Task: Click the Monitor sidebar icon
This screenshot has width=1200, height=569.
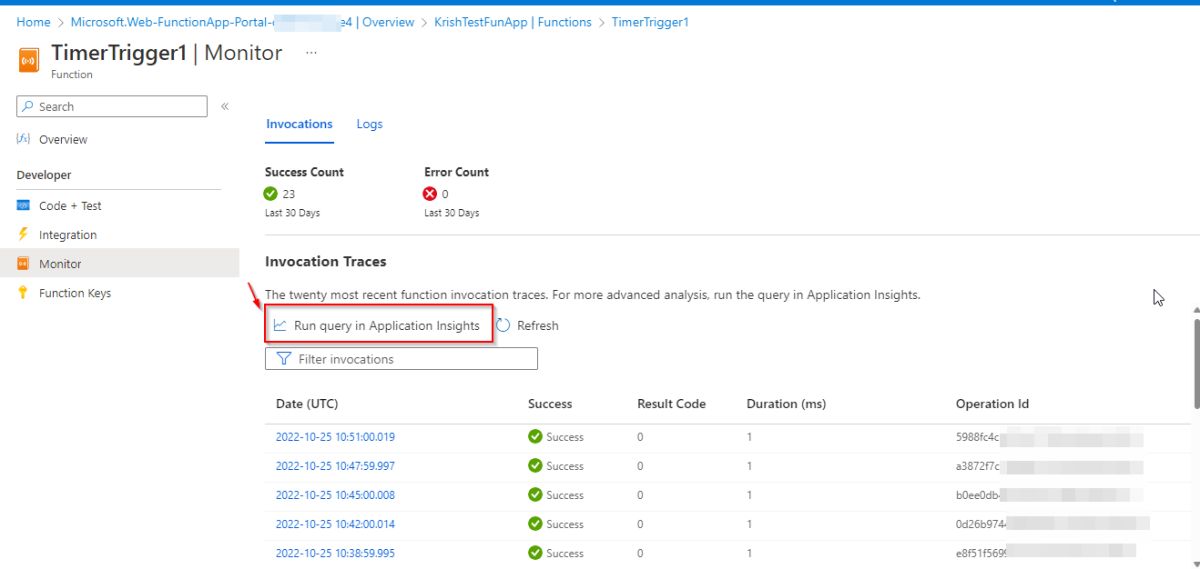Action: 24,264
